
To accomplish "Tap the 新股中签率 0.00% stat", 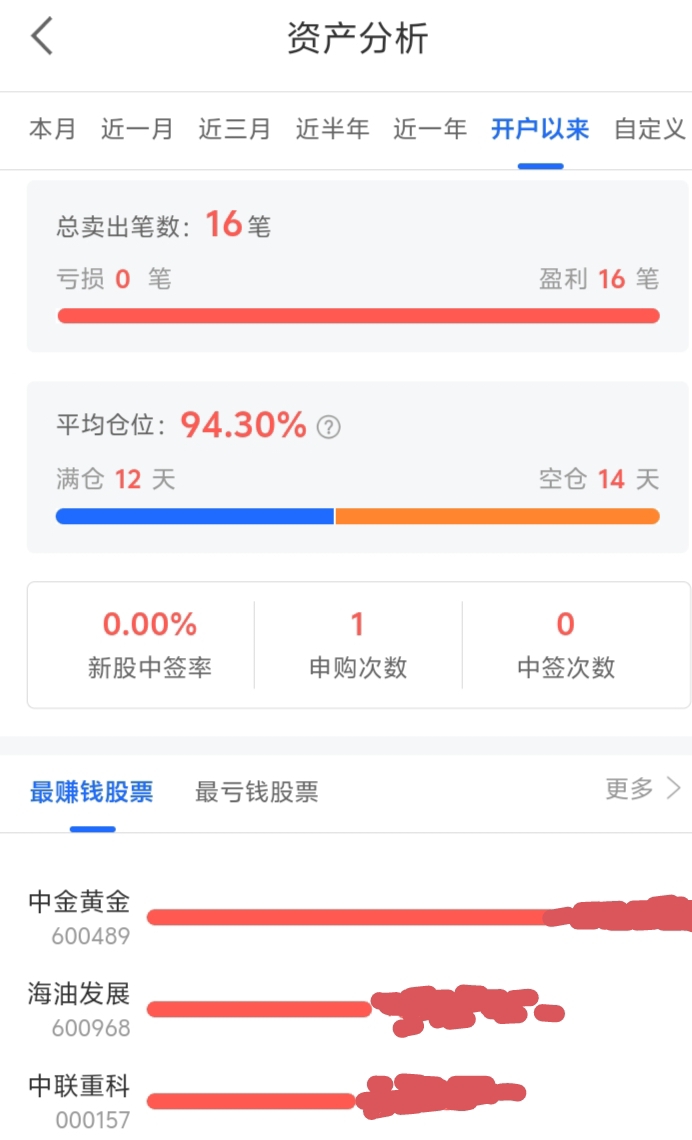I will [150, 644].
